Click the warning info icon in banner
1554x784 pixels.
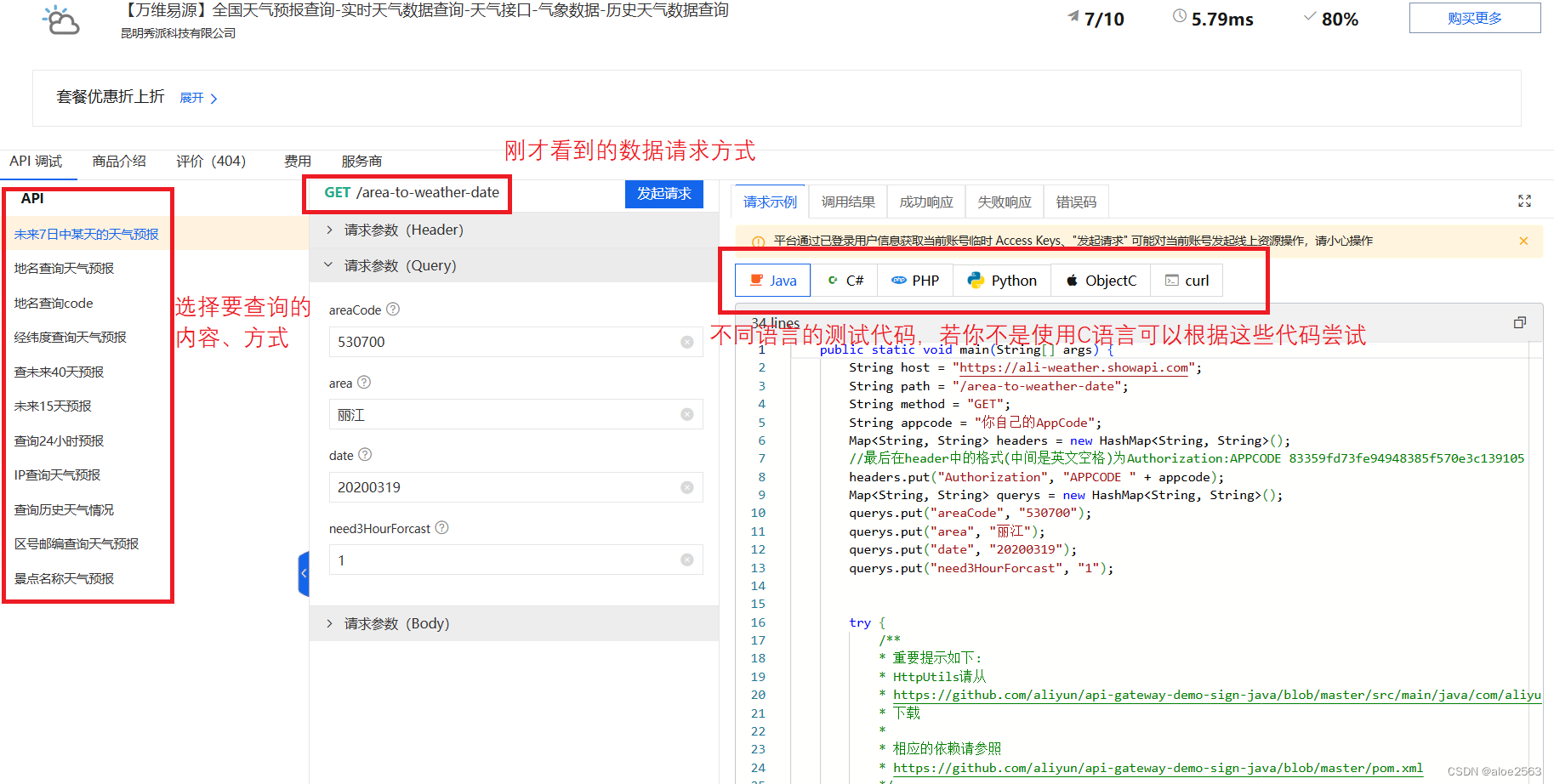[758, 241]
